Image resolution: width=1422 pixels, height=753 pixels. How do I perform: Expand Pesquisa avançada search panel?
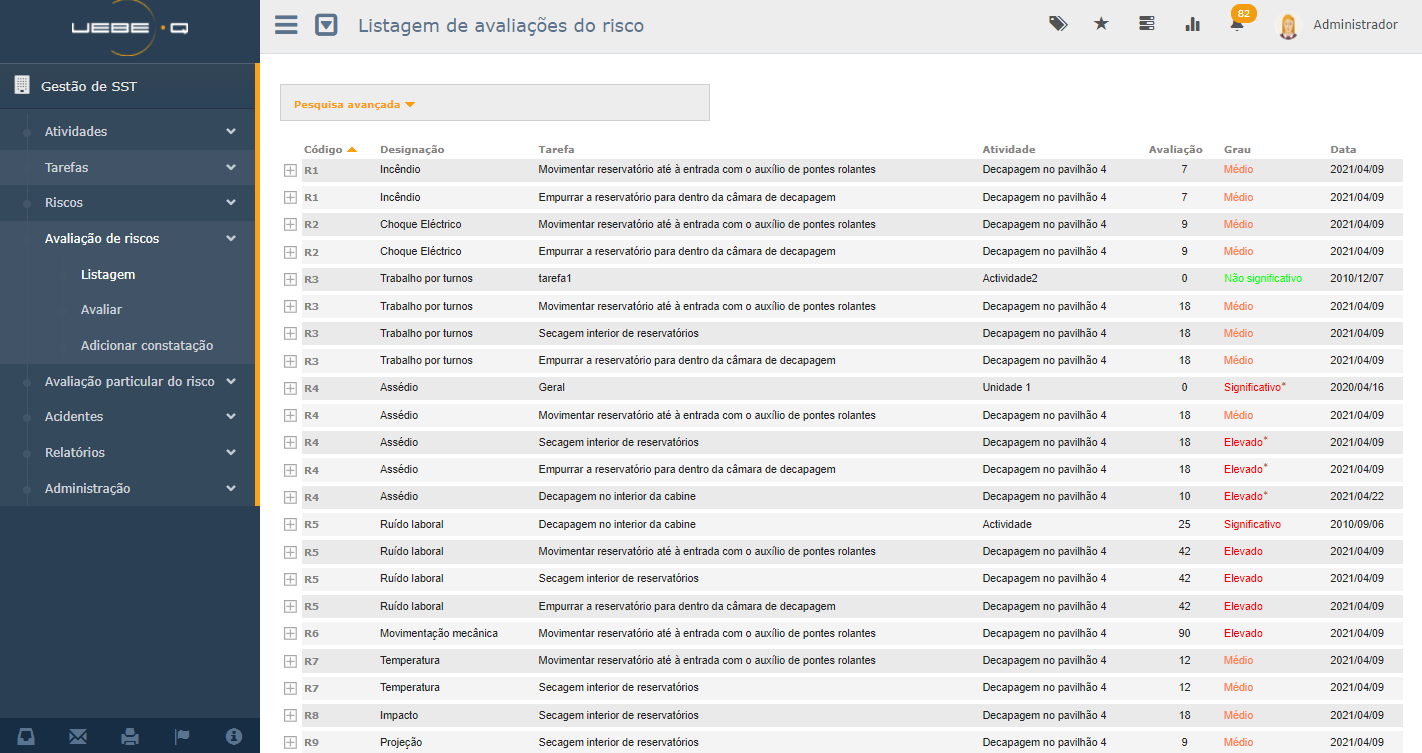tap(354, 104)
